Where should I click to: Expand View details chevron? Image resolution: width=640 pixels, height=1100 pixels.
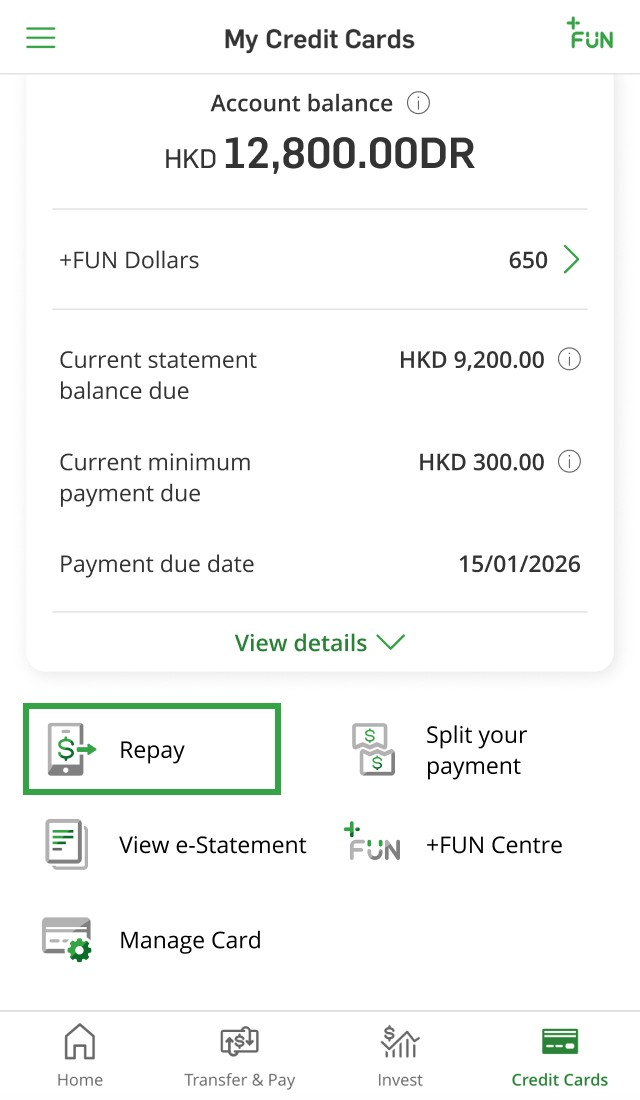pyautogui.click(x=389, y=643)
